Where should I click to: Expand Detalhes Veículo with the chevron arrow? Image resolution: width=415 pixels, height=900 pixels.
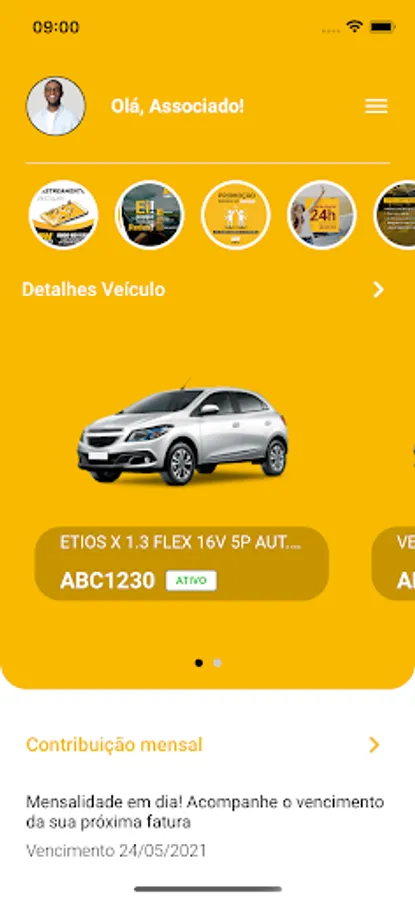[x=378, y=290]
